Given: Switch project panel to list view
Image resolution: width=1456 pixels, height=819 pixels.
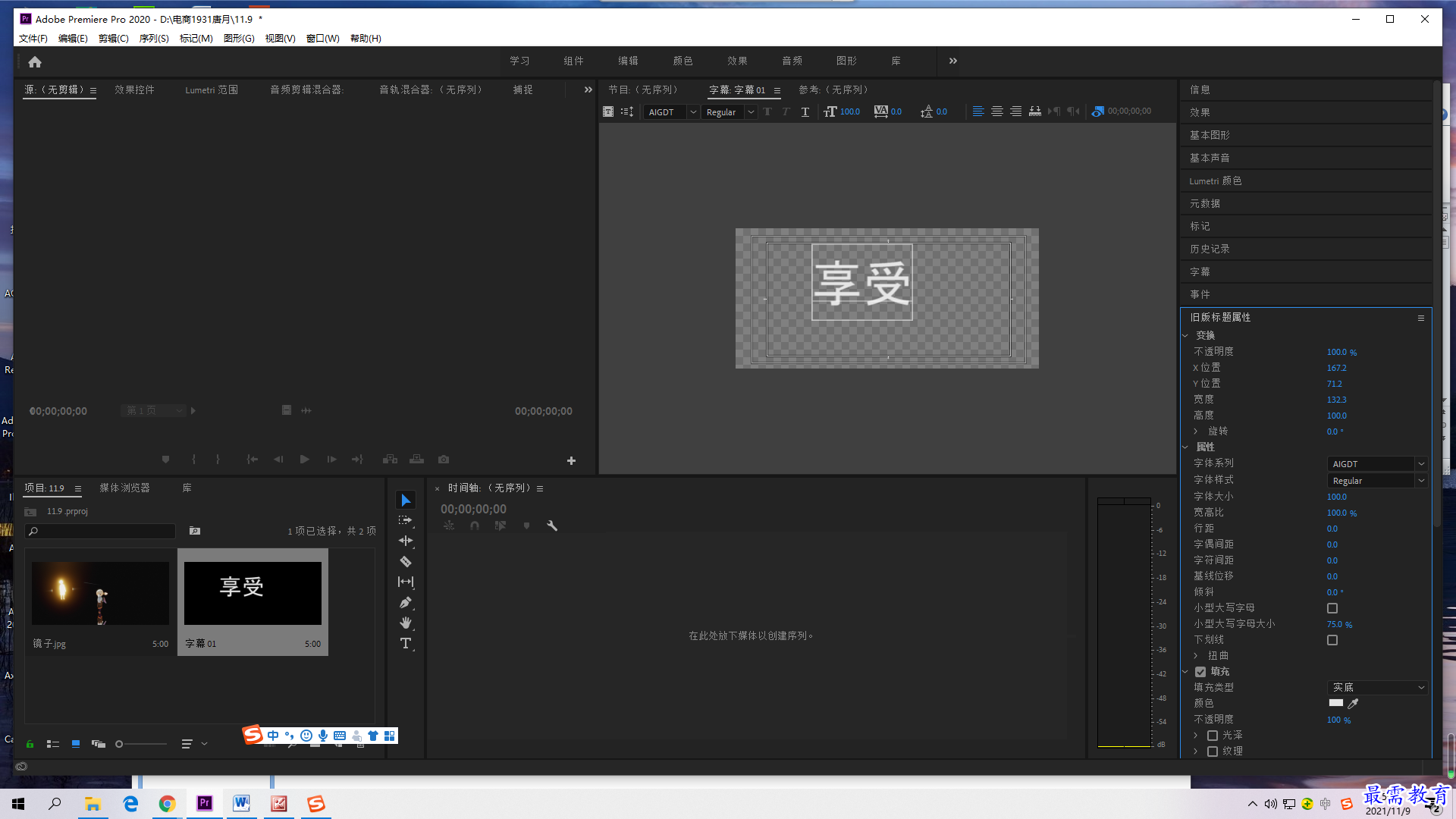Looking at the screenshot, I should click(53, 744).
